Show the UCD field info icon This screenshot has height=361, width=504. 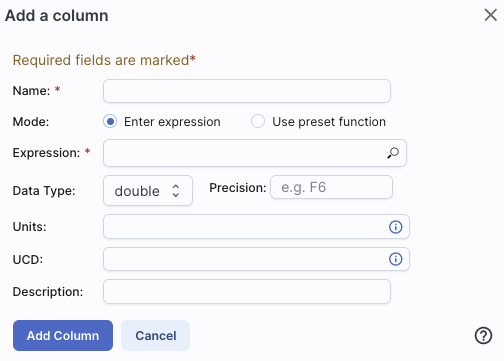click(396, 259)
